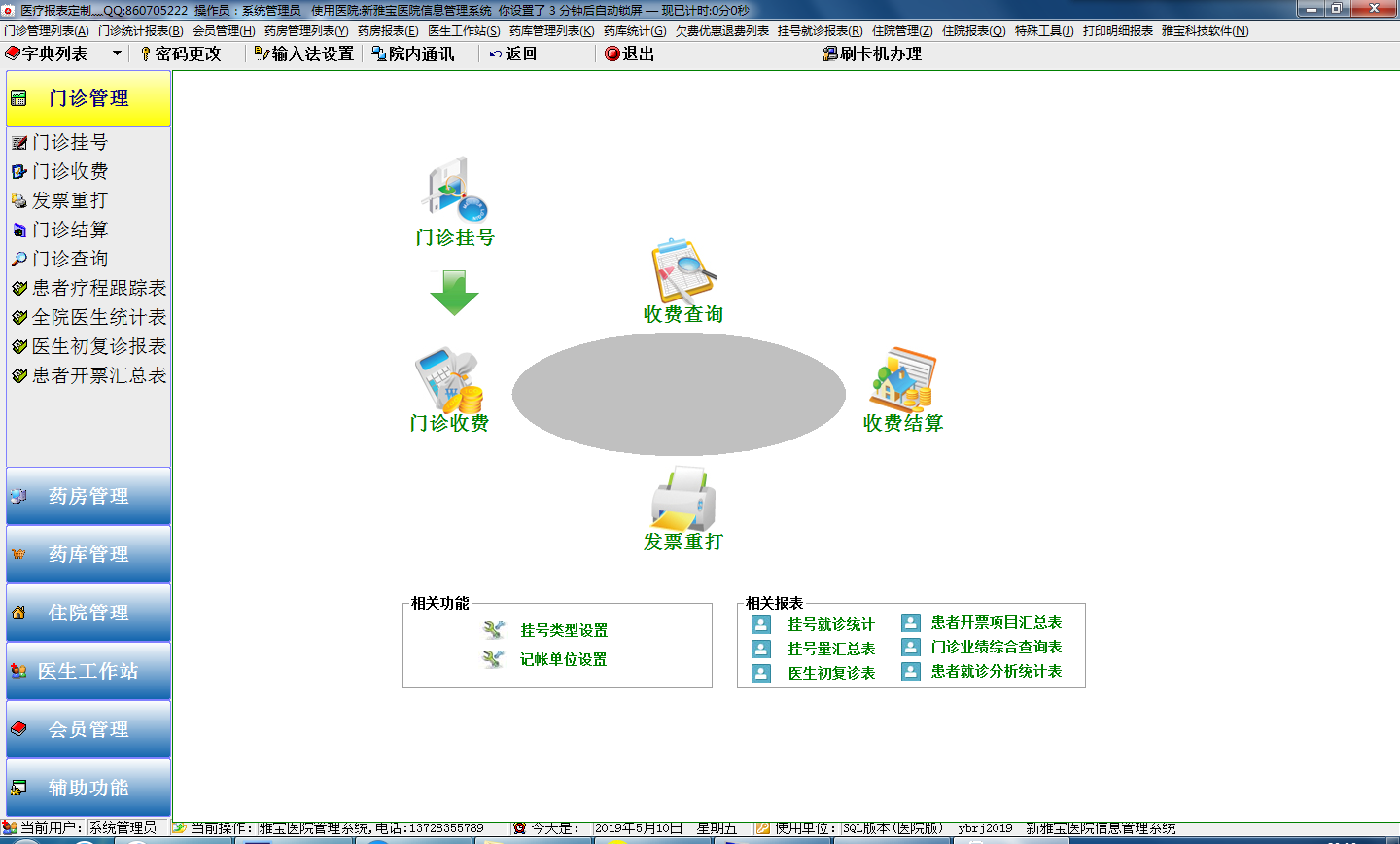
Task: Open the 挂号就诊统计 report icon
Action: tap(761, 624)
